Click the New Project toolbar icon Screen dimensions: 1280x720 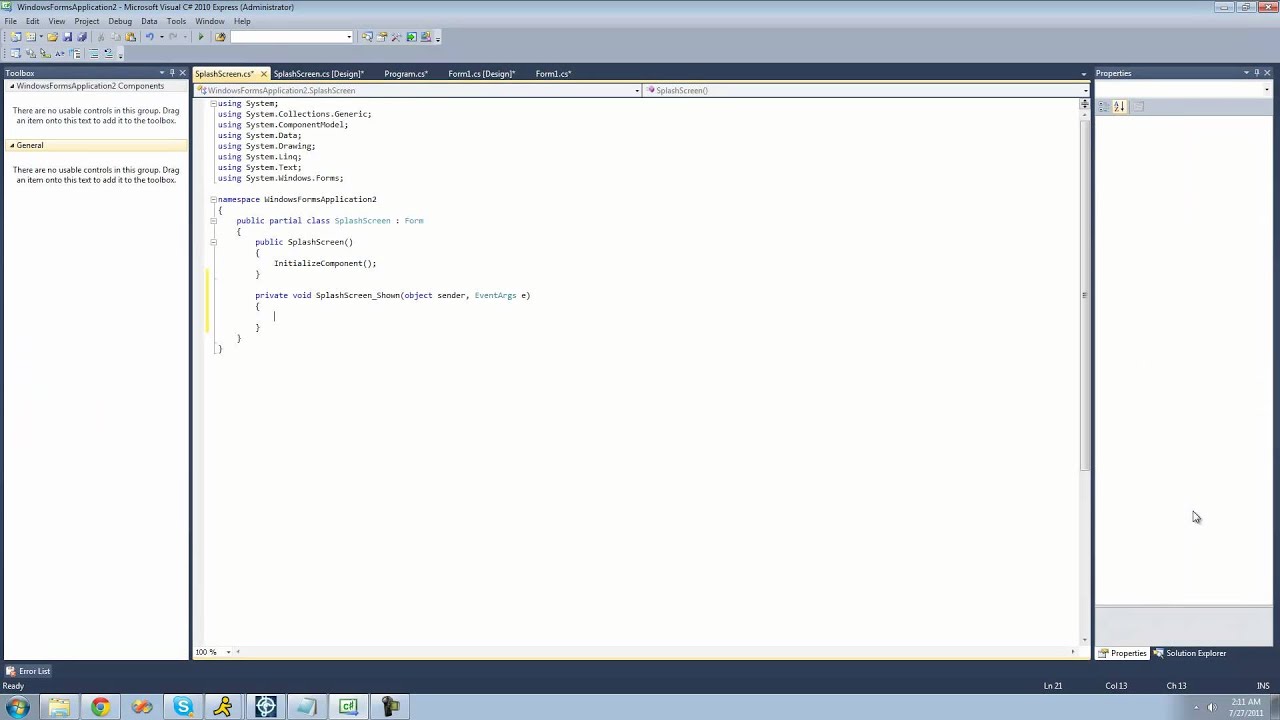click(x=15, y=37)
